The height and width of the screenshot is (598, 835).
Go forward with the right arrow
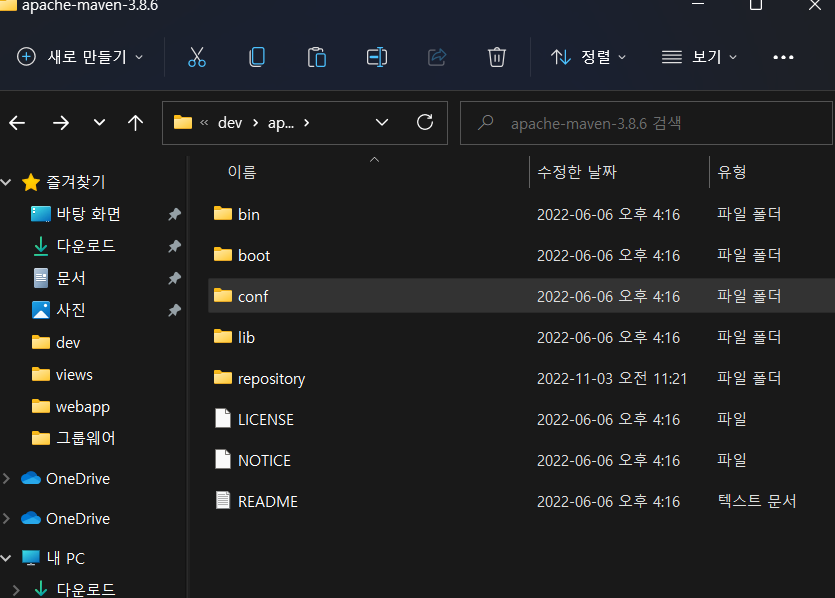point(61,123)
